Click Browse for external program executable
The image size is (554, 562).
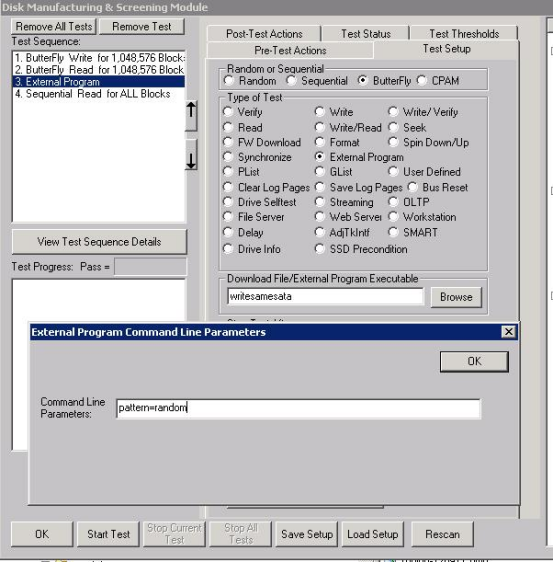pos(456,297)
